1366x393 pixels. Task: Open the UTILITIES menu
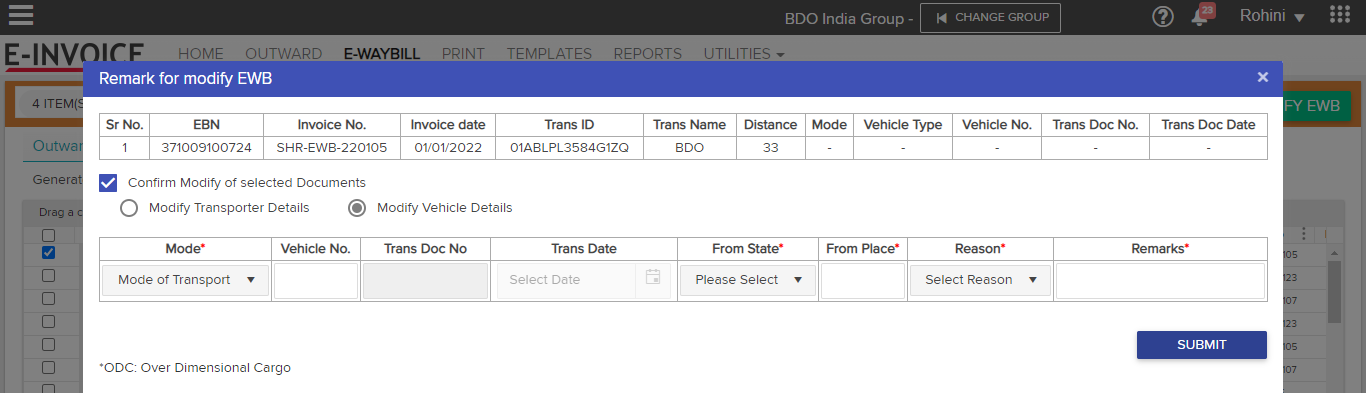pyautogui.click(x=743, y=54)
